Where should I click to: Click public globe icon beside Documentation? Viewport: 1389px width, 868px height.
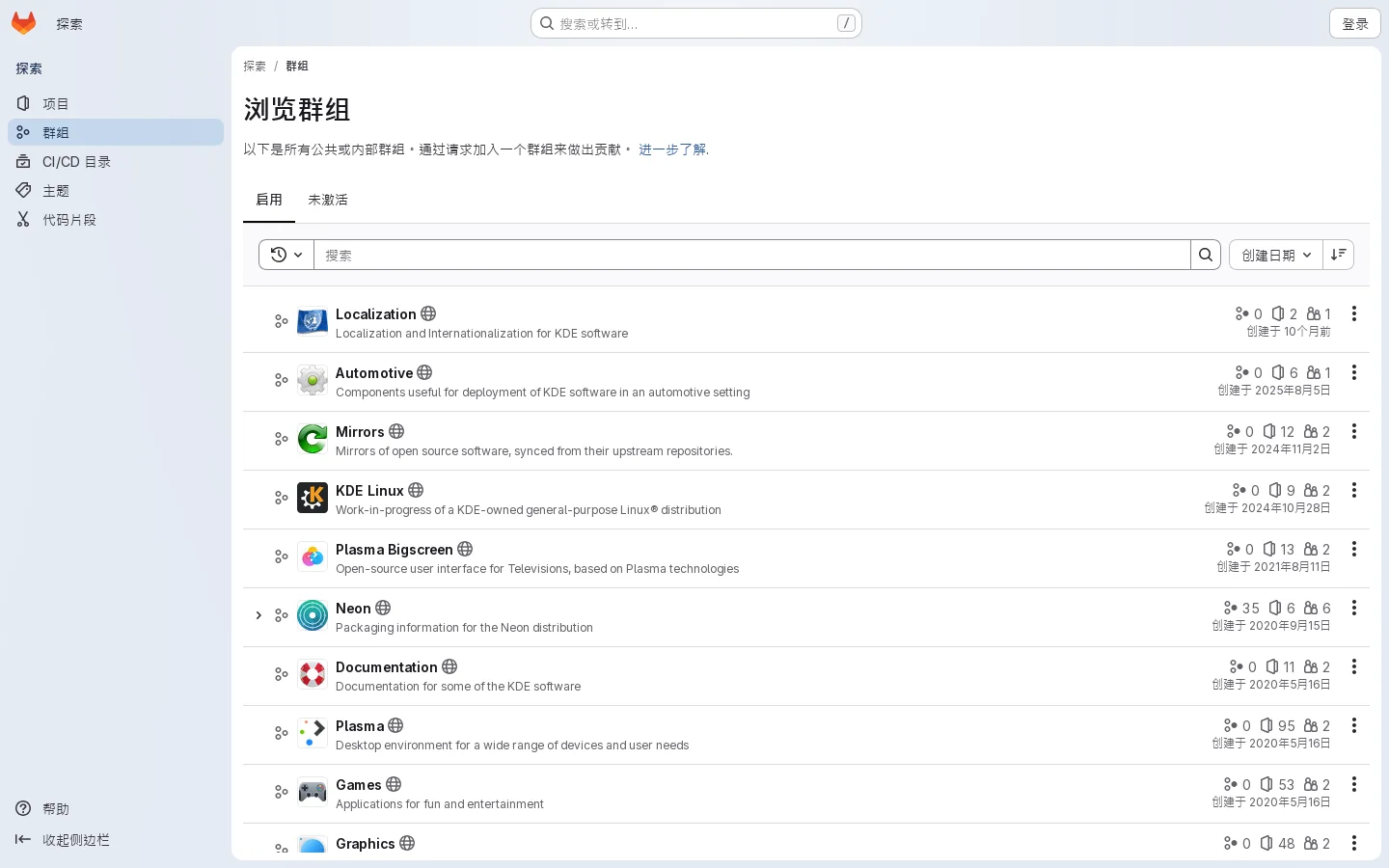click(449, 666)
